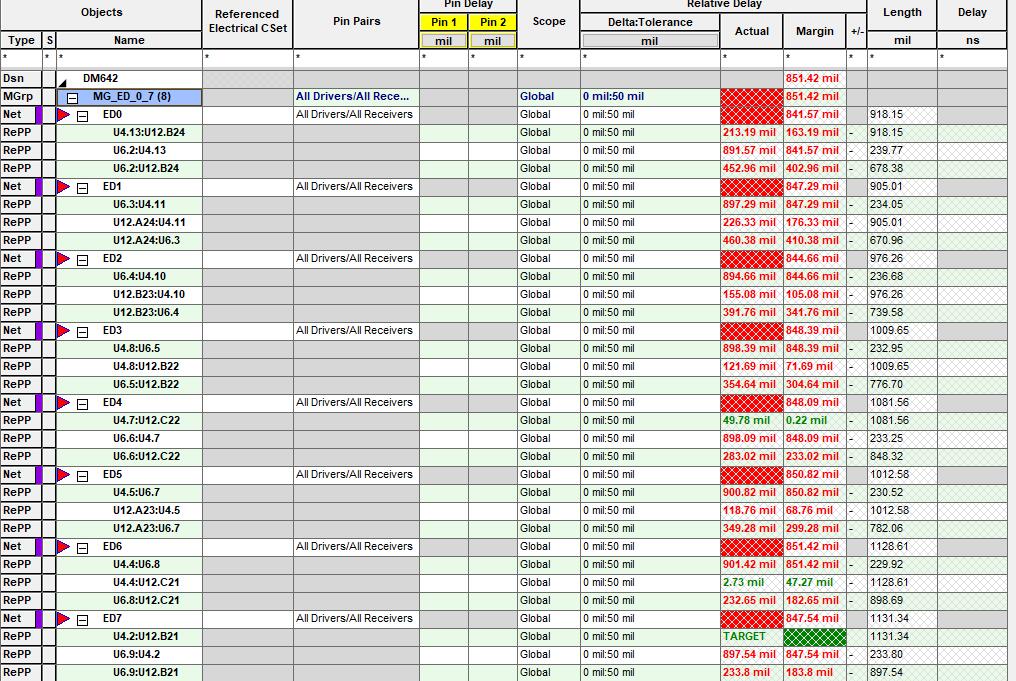Collapse the DM642 design triangle
1016x681 pixels.
pyautogui.click(x=63, y=82)
